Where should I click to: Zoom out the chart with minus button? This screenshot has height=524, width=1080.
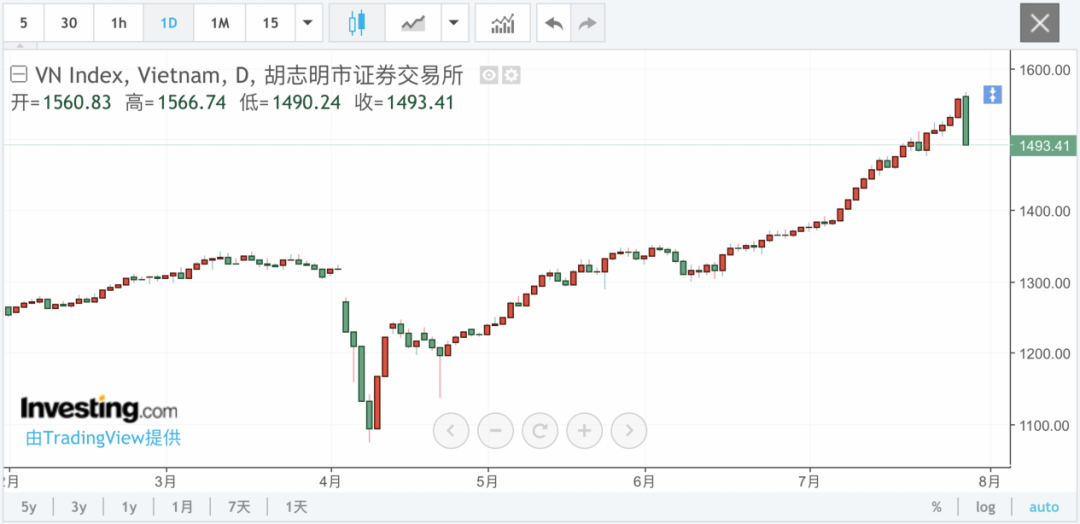pyautogui.click(x=495, y=431)
